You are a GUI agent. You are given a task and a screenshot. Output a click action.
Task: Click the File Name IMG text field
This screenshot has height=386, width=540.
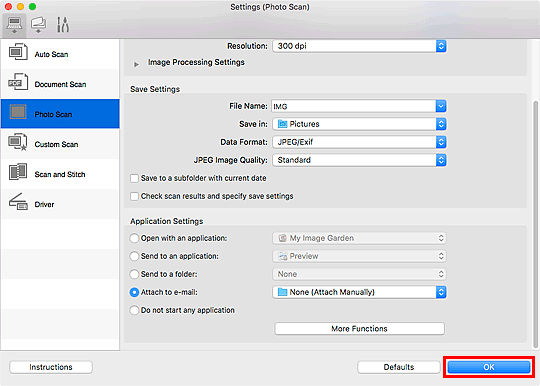(354, 106)
